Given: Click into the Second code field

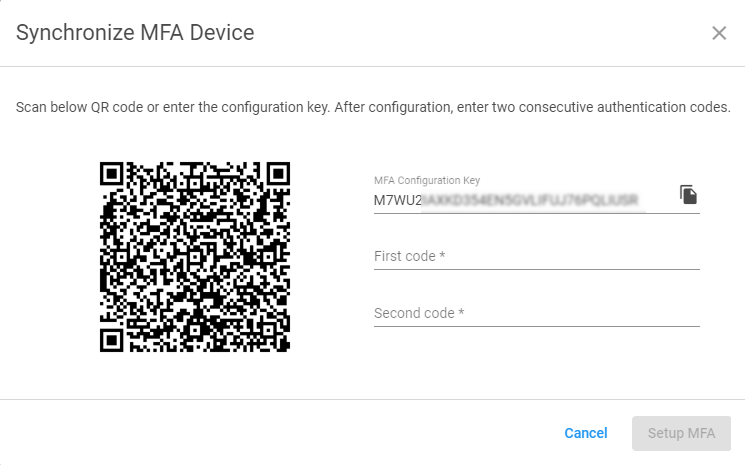Looking at the screenshot, I should click(536, 314).
